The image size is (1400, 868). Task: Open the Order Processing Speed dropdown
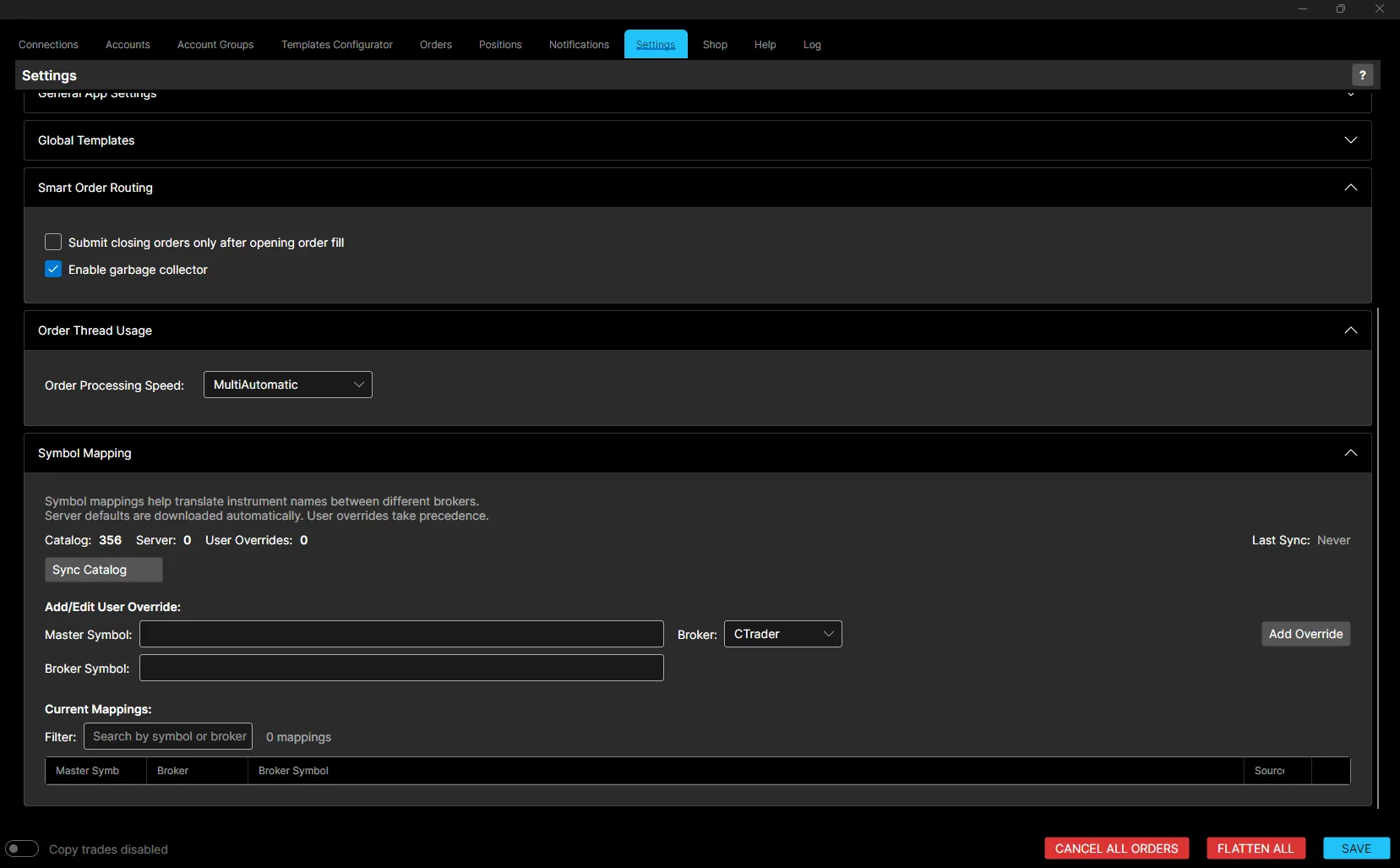(288, 385)
